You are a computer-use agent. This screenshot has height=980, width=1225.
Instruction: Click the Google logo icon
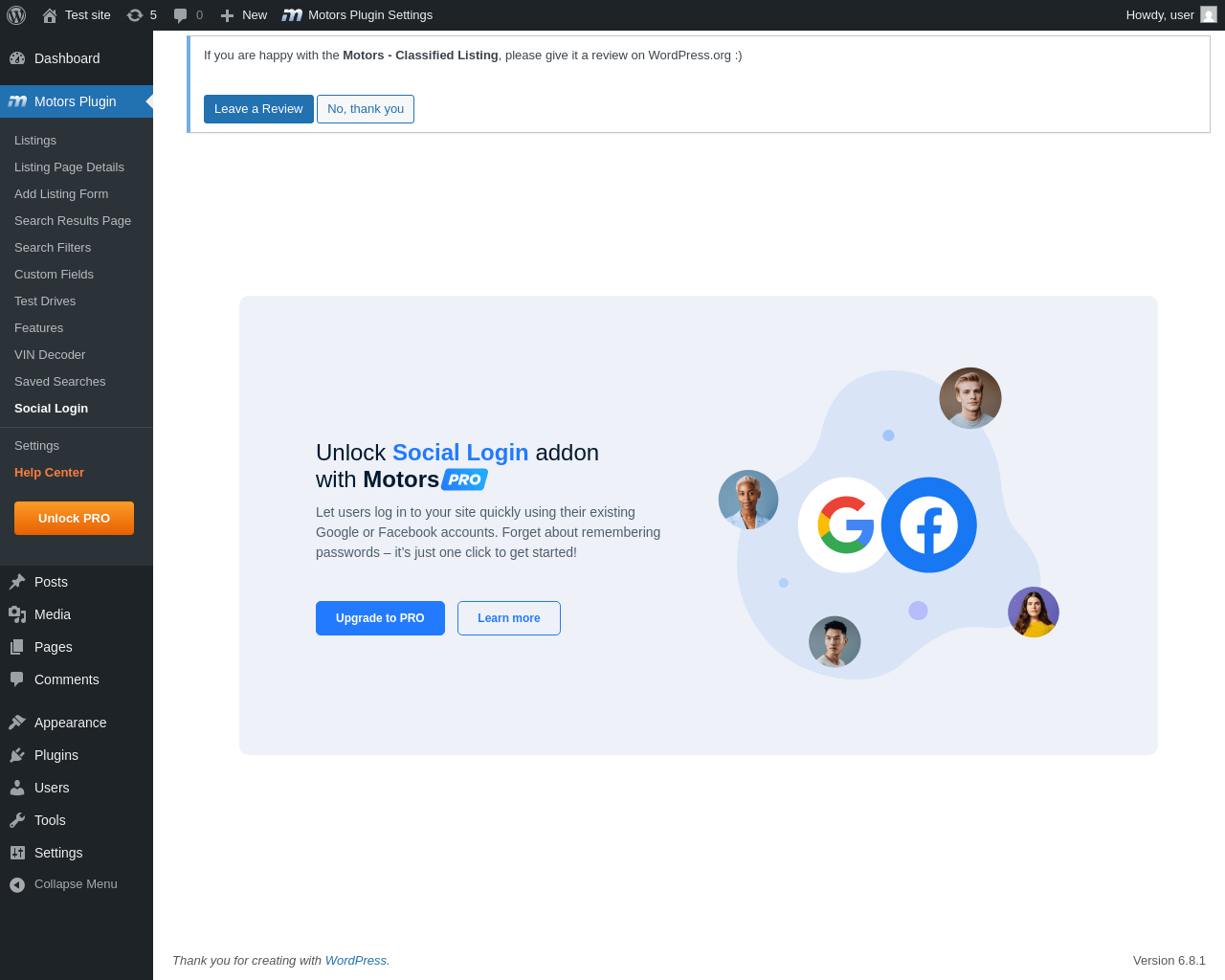click(846, 524)
